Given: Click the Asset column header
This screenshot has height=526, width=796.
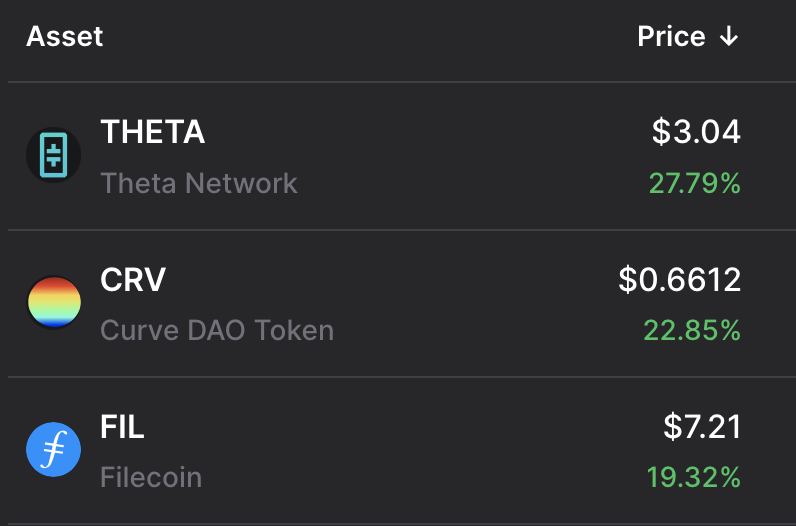Looking at the screenshot, I should tap(65, 37).
